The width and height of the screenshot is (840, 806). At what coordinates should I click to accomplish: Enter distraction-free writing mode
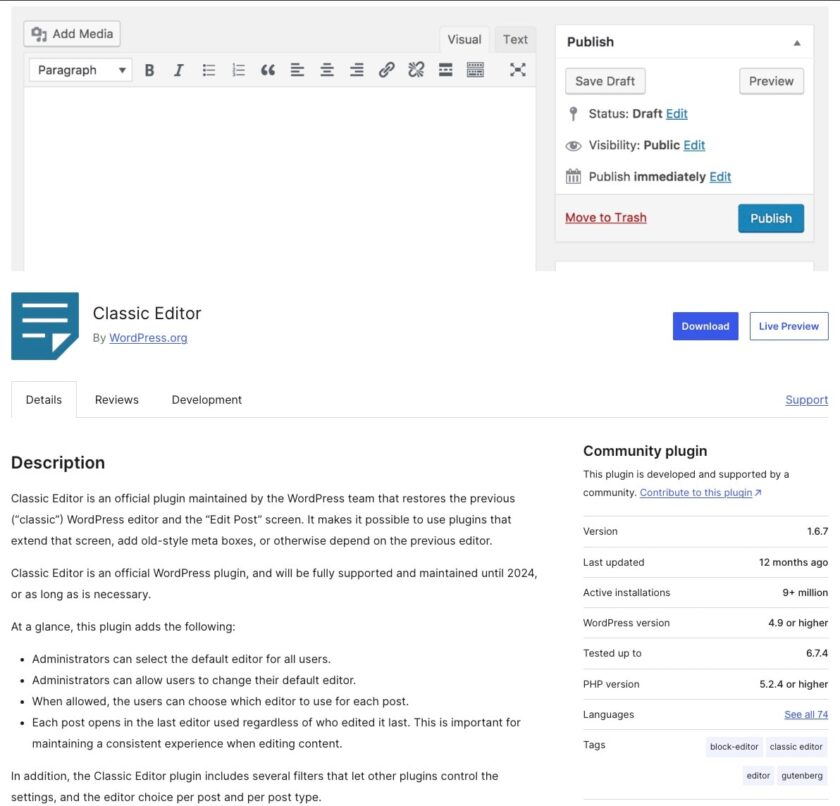pos(517,70)
